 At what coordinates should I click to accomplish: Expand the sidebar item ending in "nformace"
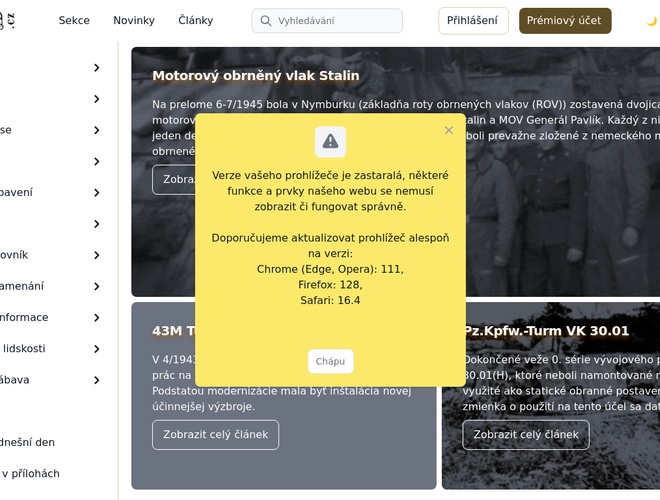pos(97,317)
